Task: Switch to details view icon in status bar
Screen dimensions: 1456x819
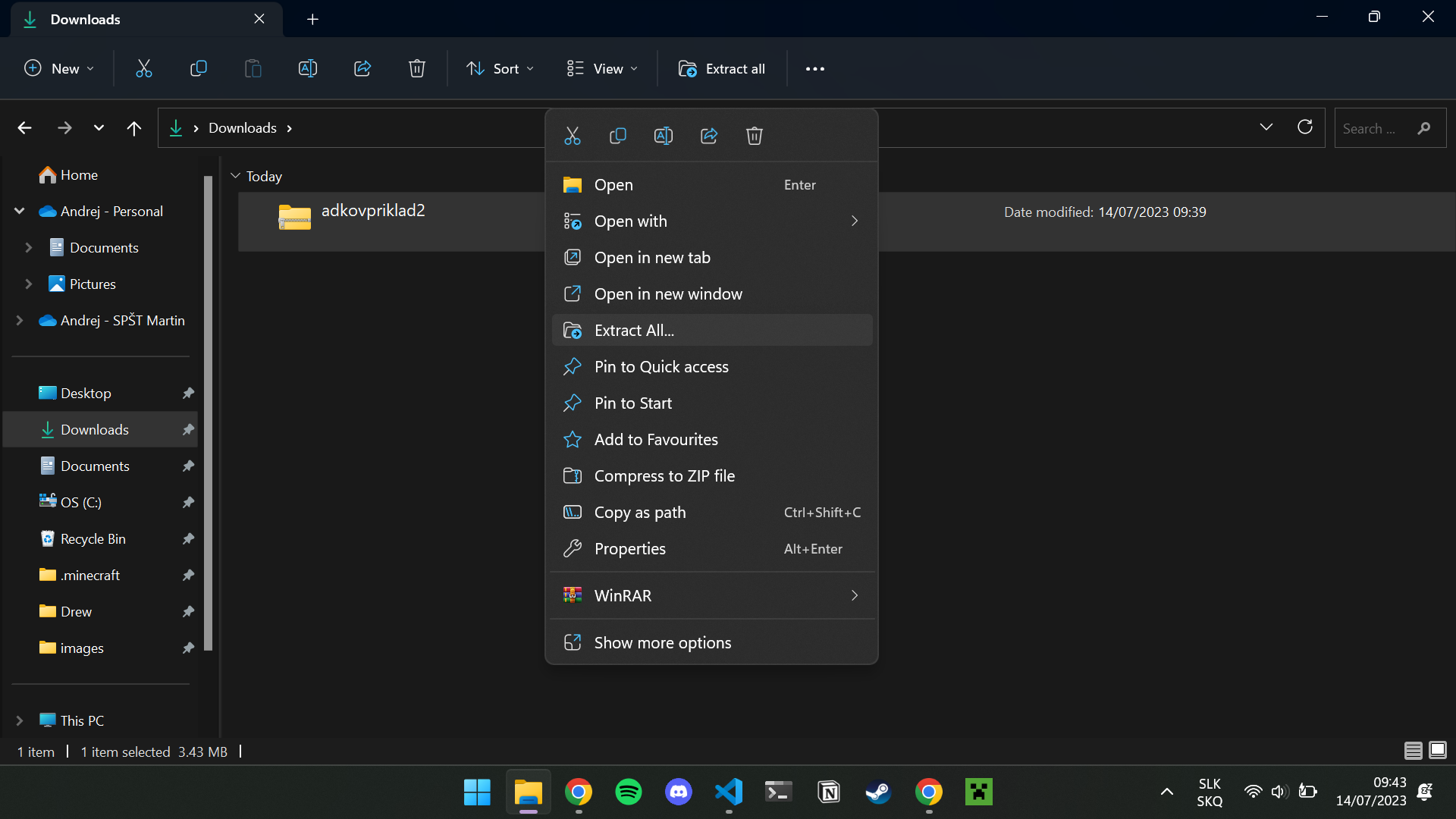Action: point(1414,751)
